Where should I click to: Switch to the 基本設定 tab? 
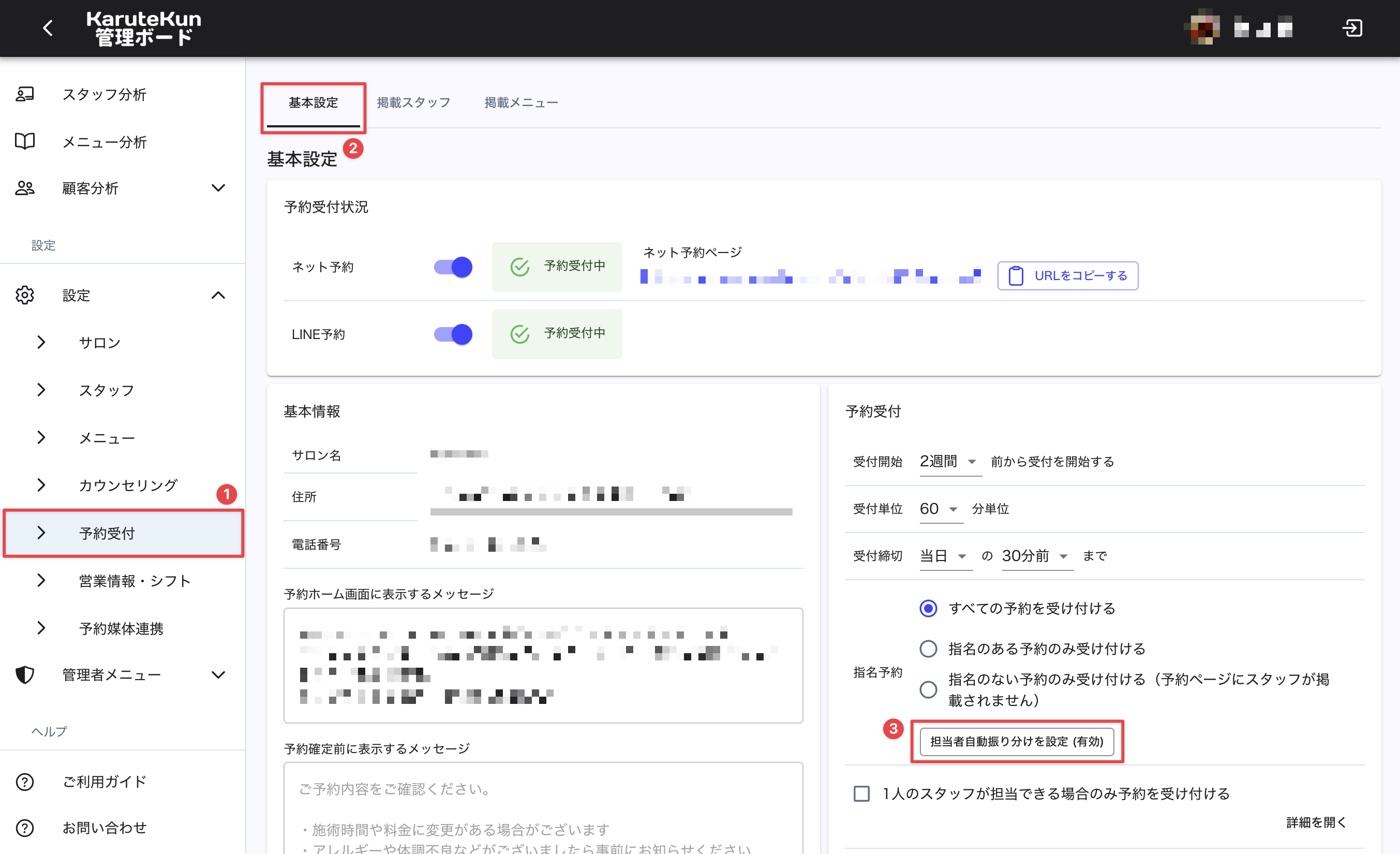tap(313, 103)
